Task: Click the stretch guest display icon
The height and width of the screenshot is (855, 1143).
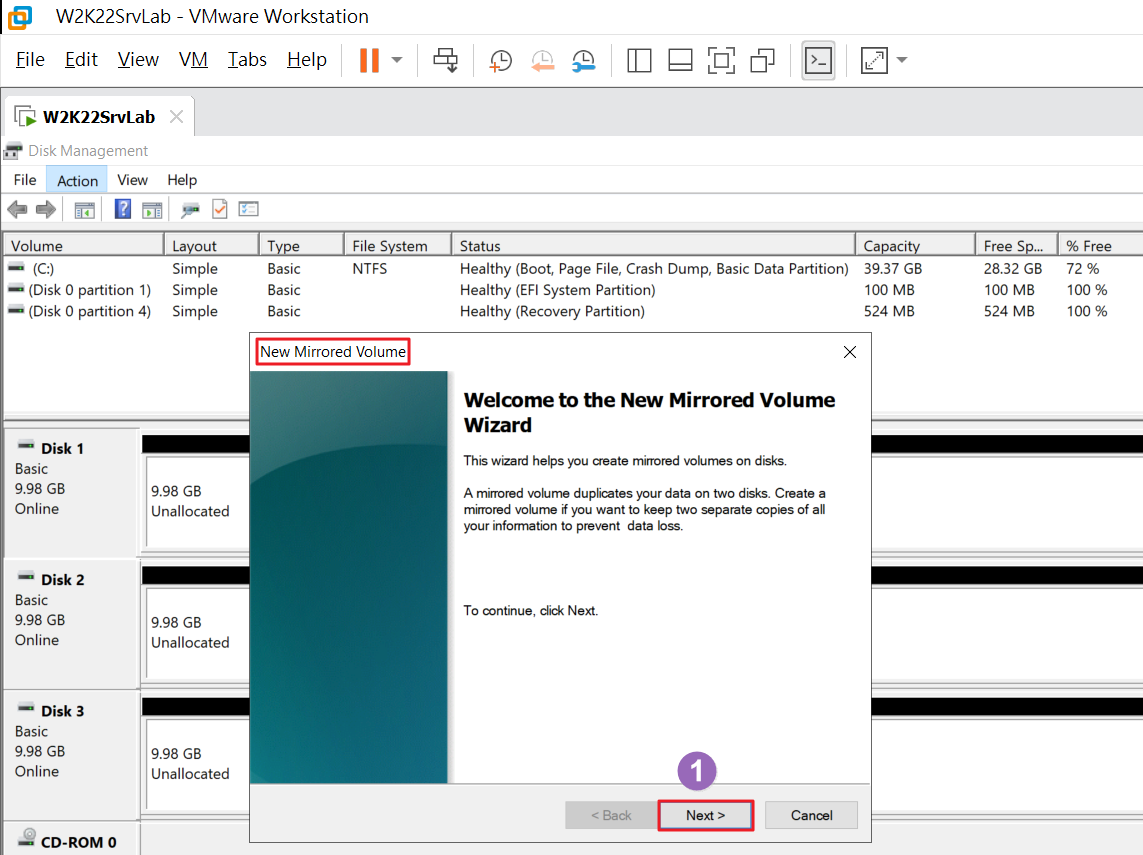Action: (x=874, y=60)
